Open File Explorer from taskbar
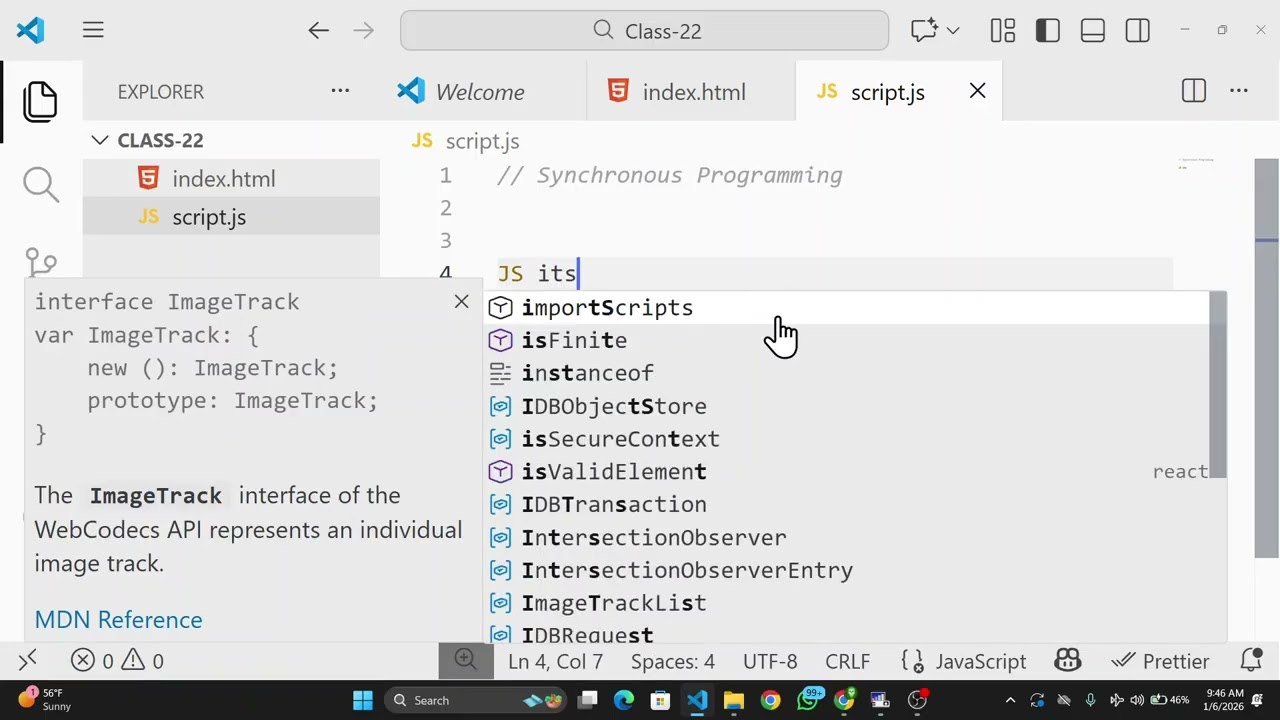Image resolution: width=1280 pixels, height=720 pixels. [734, 700]
